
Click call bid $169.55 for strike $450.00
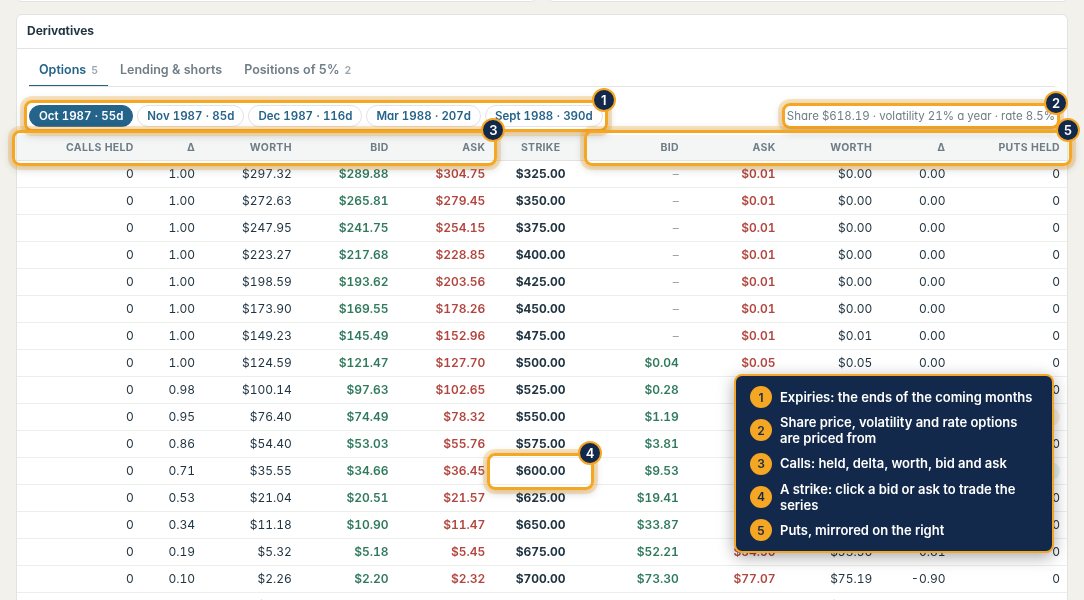tap(364, 308)
